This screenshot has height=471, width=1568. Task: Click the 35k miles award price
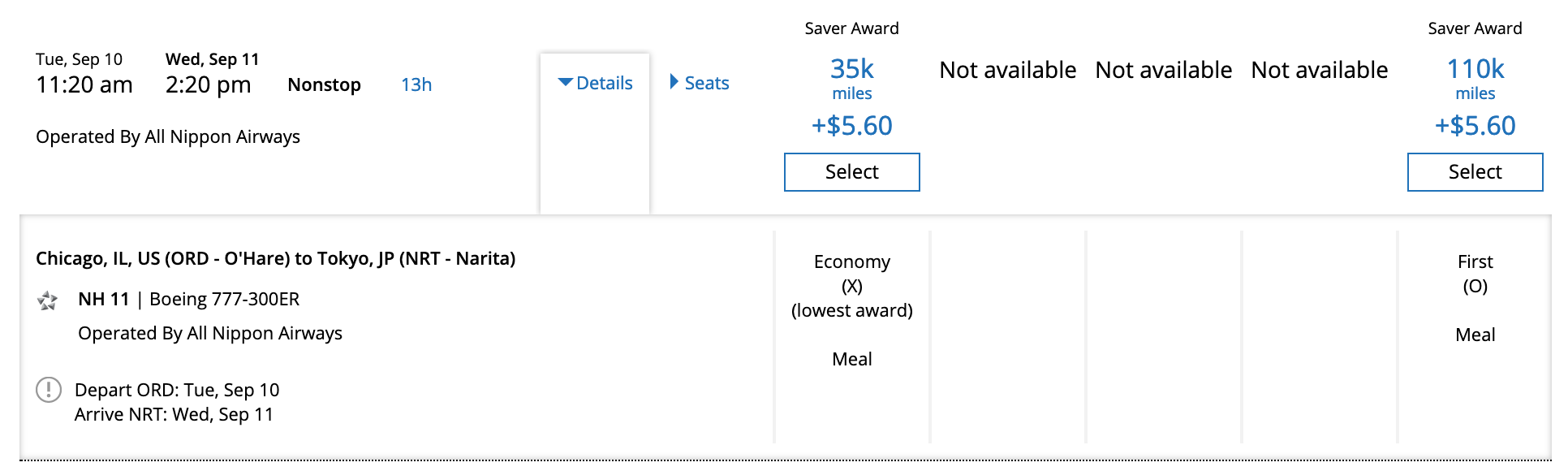851,78
